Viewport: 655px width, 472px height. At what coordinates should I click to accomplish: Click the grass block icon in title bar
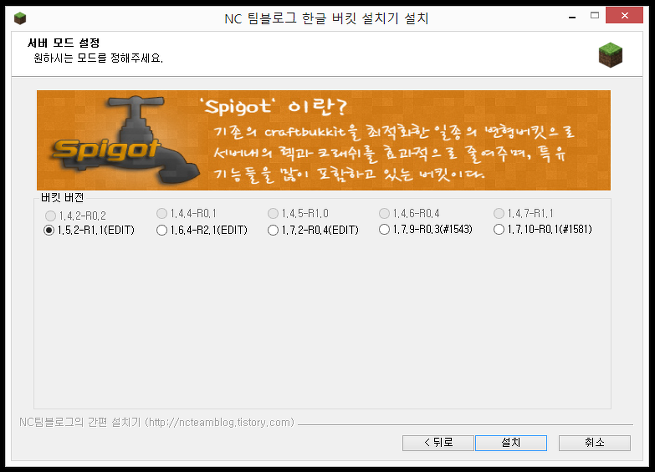(x=20, y=18)
